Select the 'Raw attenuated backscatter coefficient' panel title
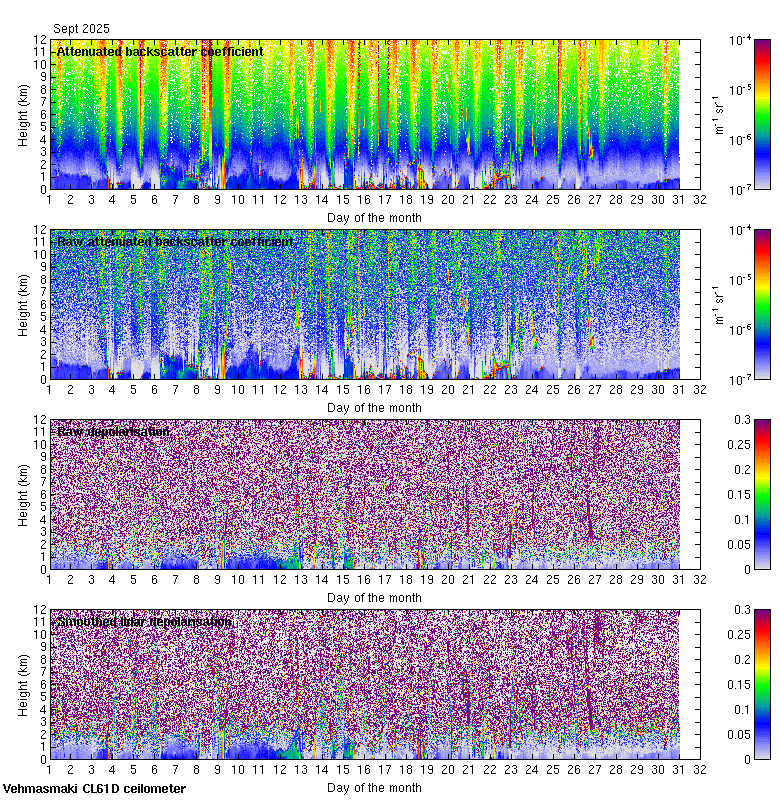This screenshot has height=800, width=780. [x=175, y=241]
